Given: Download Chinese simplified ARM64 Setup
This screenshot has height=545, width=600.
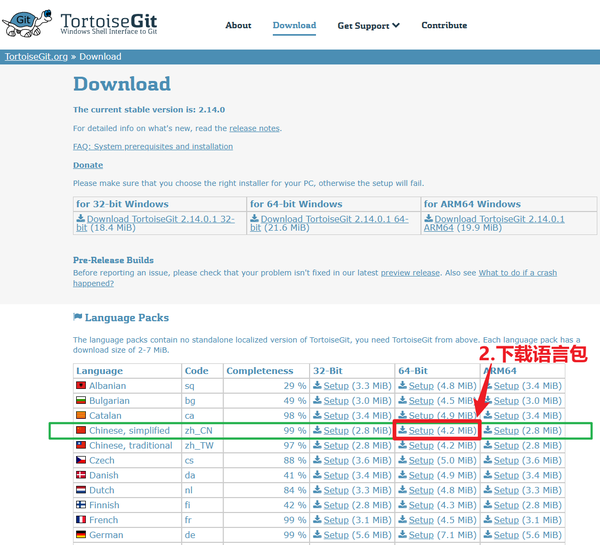Looking at the screenshot, I should 506,431.
